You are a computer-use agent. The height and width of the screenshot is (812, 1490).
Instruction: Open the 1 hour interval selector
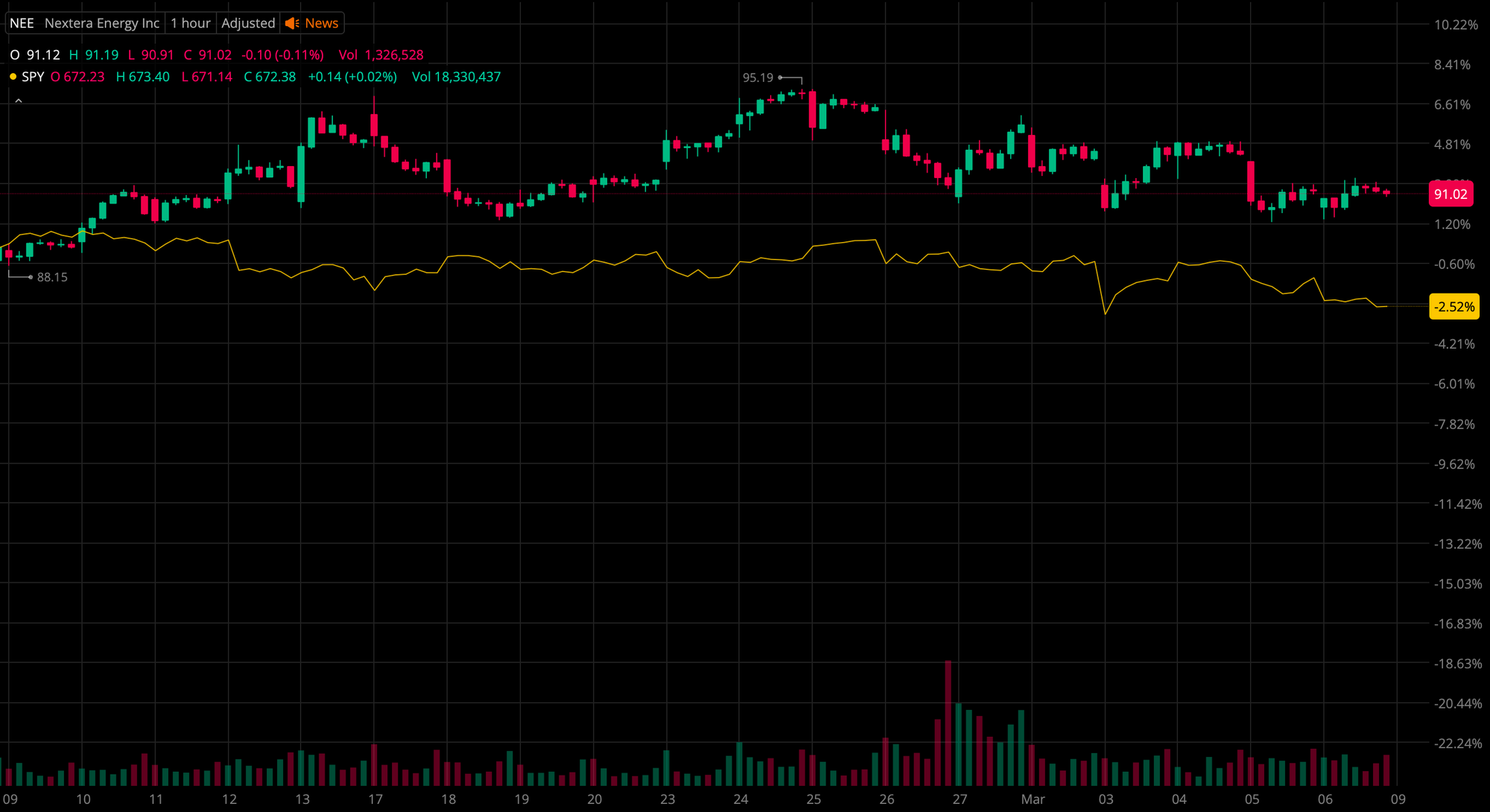(x=190, y=23)
